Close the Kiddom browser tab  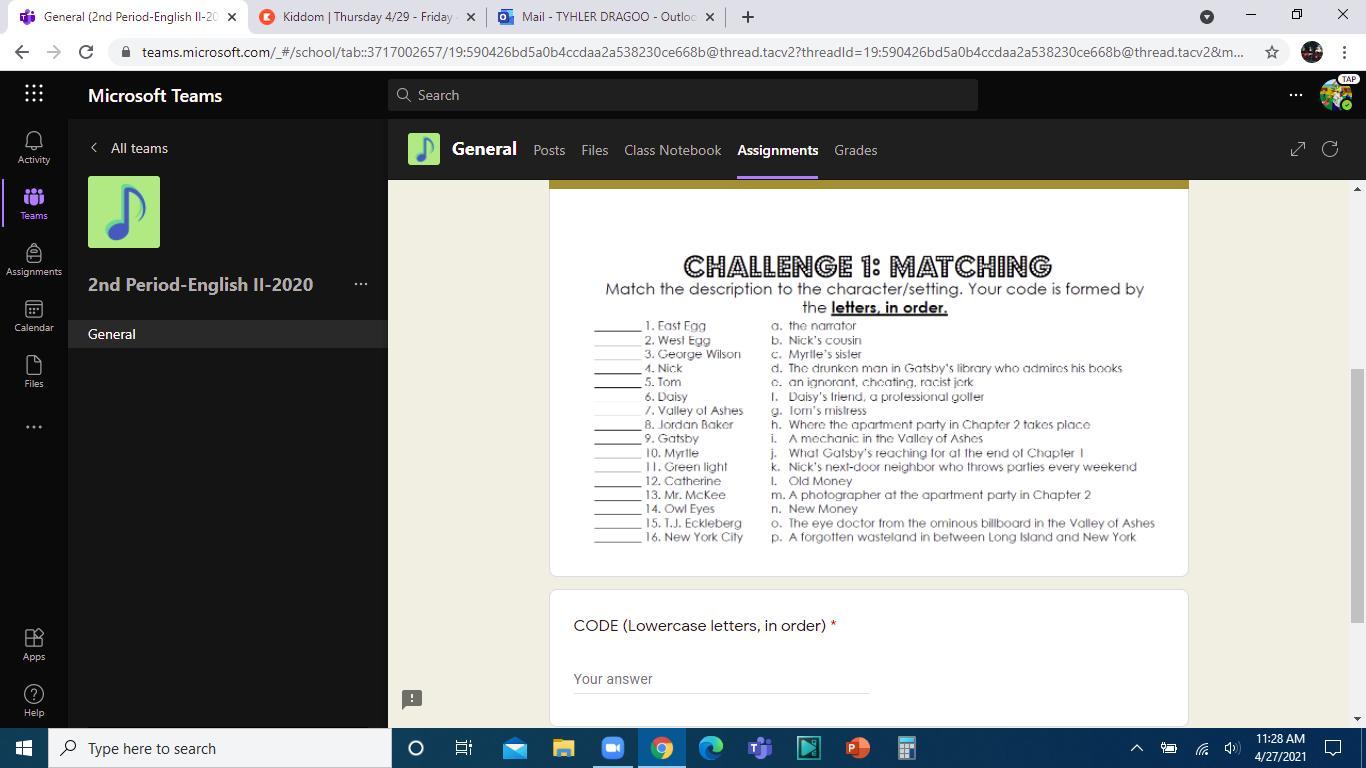(x=471, y=17)
